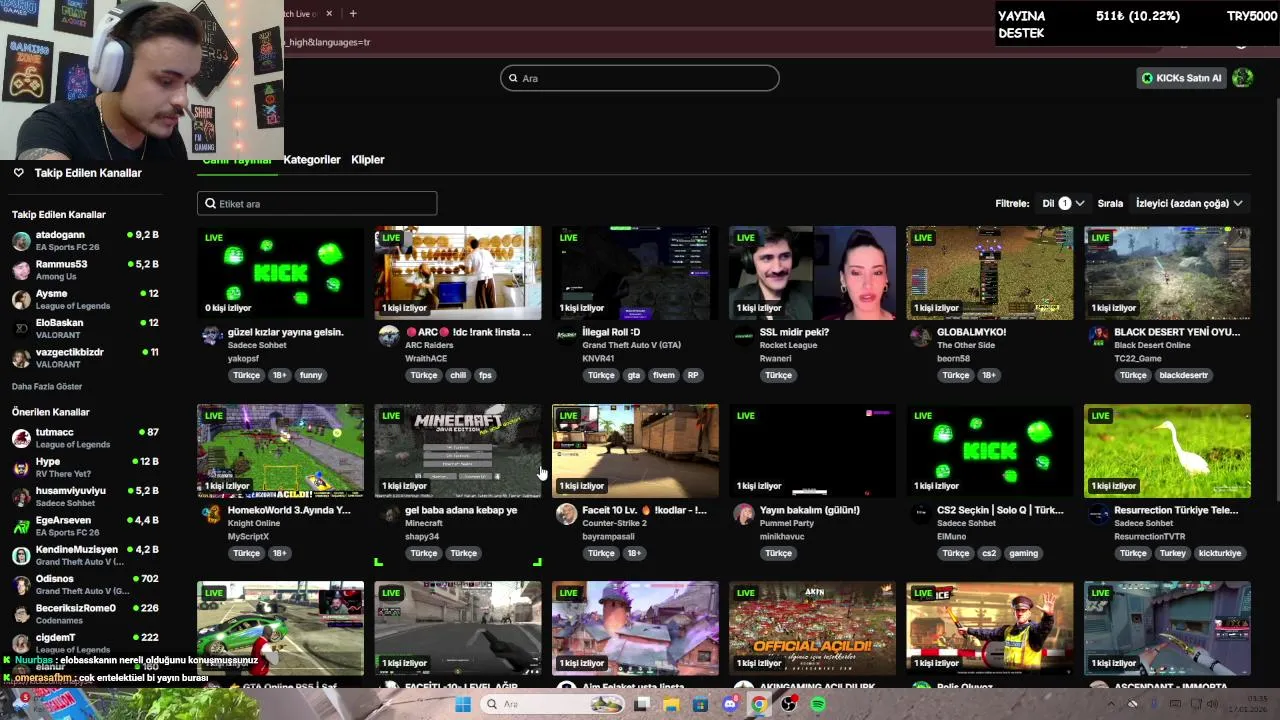Open File Explorer from the taskbar

coord(671,704)
